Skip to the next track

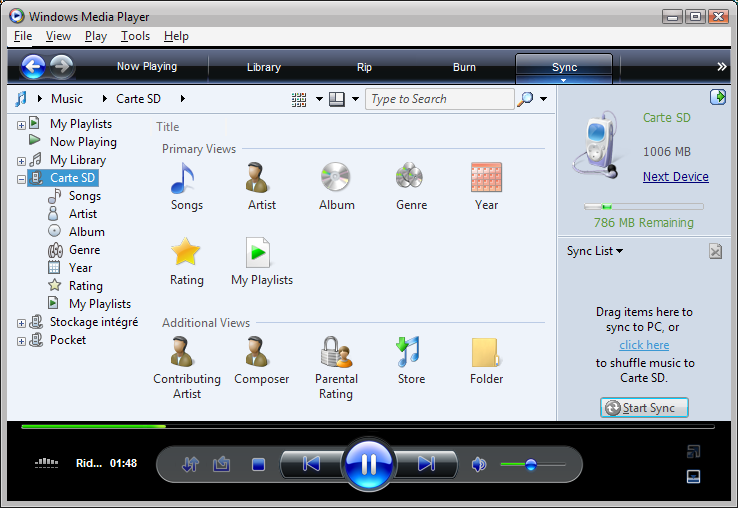coord(426,464)
